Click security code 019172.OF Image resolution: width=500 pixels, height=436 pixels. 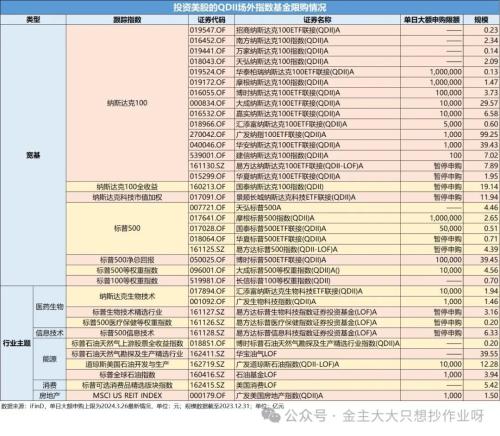click(x=208, y=82)
